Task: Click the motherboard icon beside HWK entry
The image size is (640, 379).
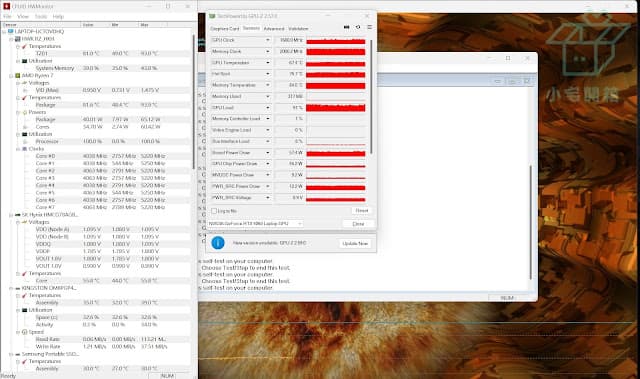Action: [x=18, y=39]
